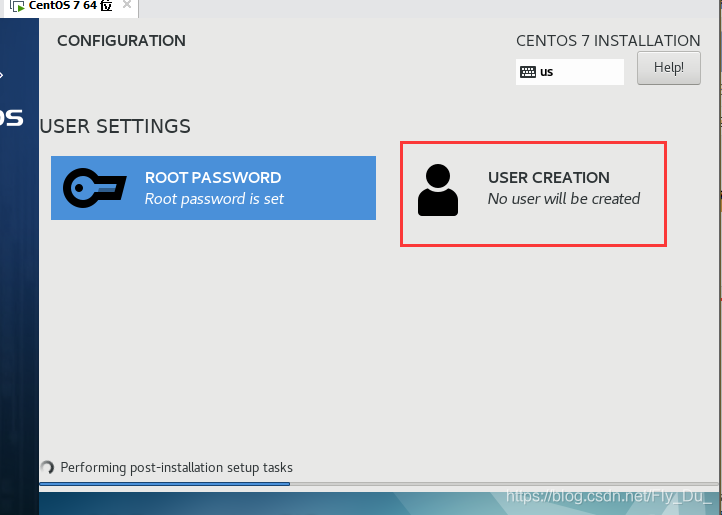
Task: Click the keyboard layout icon
Action: tap(528, 72)
